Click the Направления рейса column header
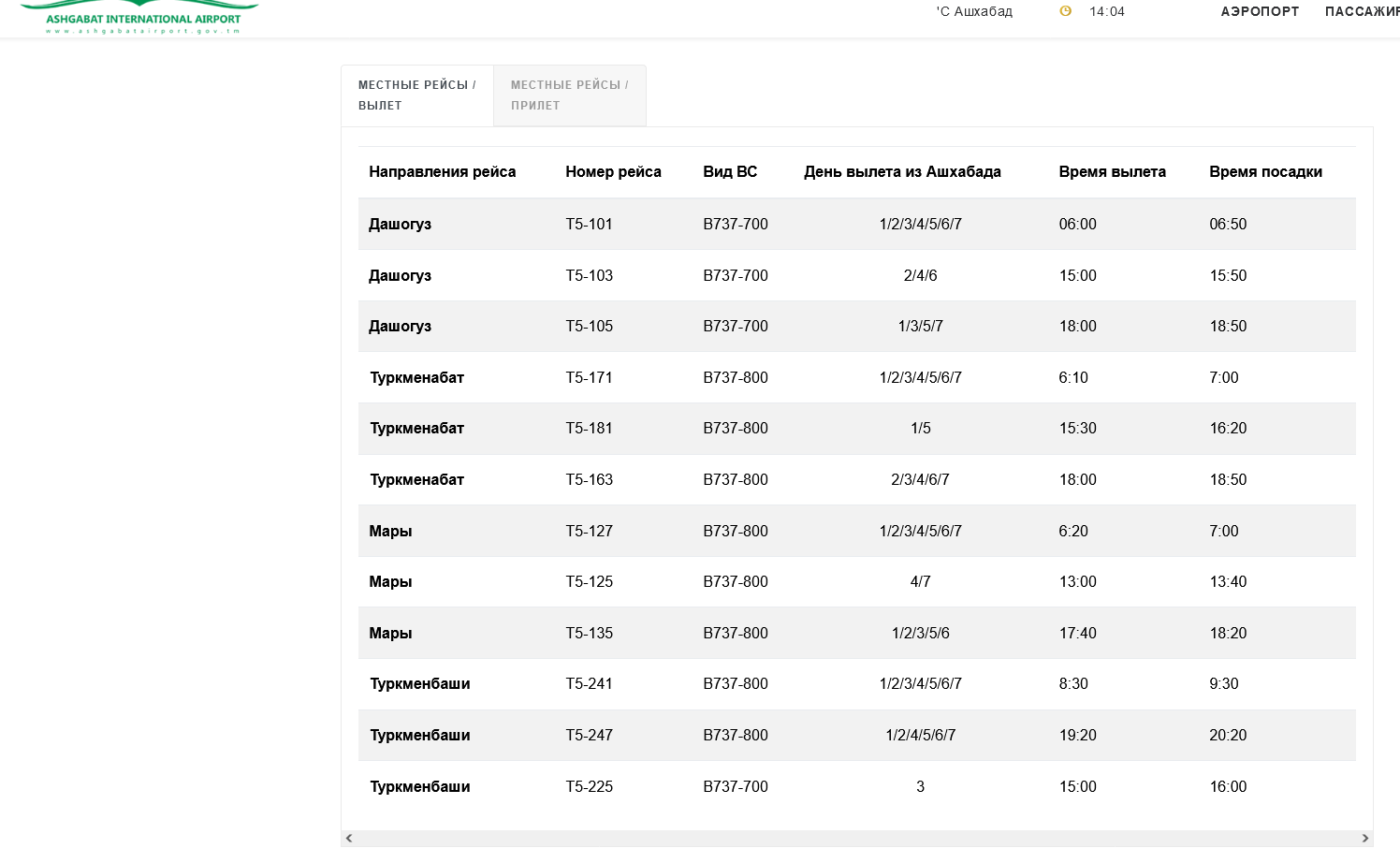This screenshot has height=863, width=1400. 443,171
